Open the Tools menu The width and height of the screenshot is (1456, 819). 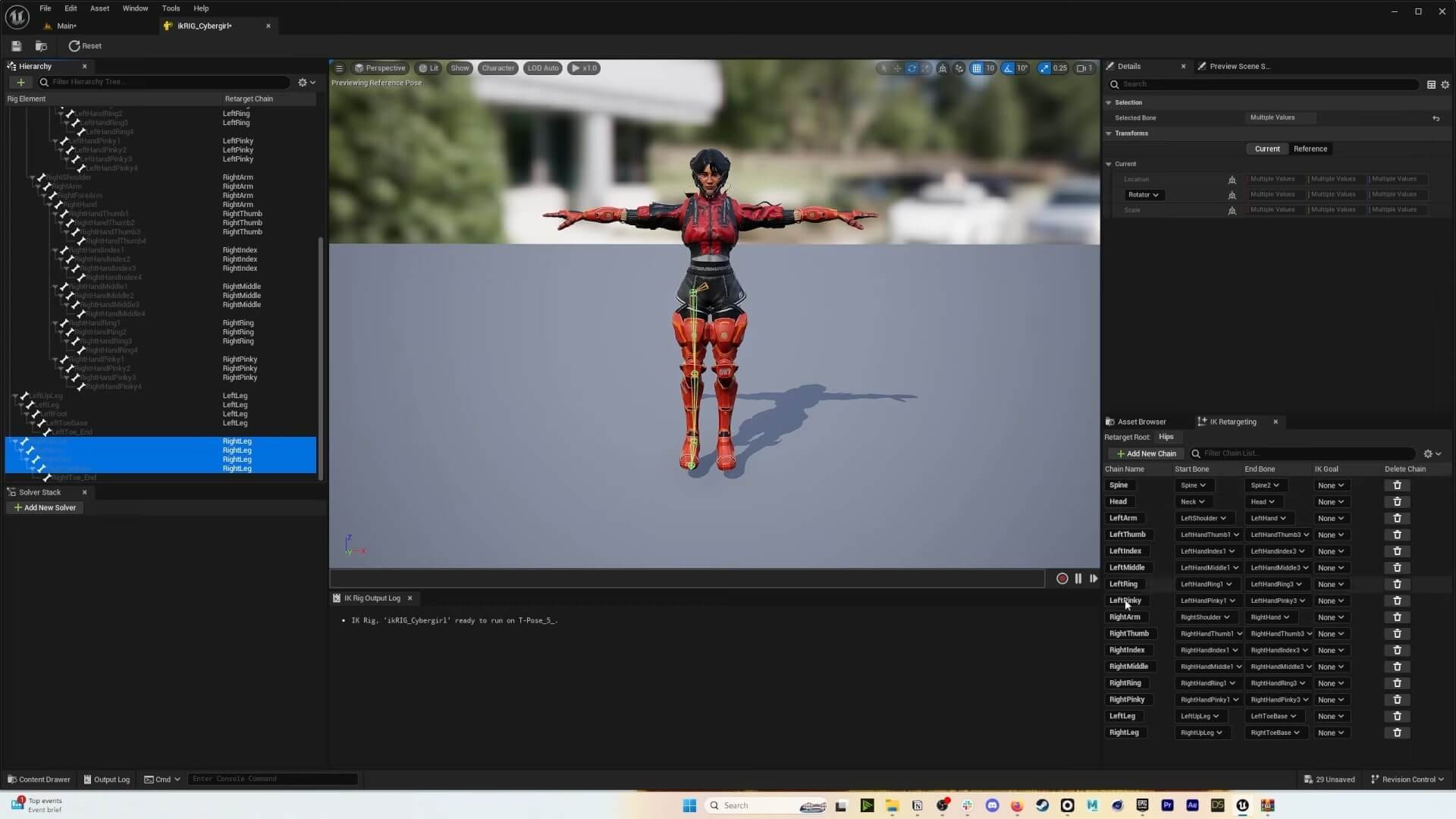170,8
